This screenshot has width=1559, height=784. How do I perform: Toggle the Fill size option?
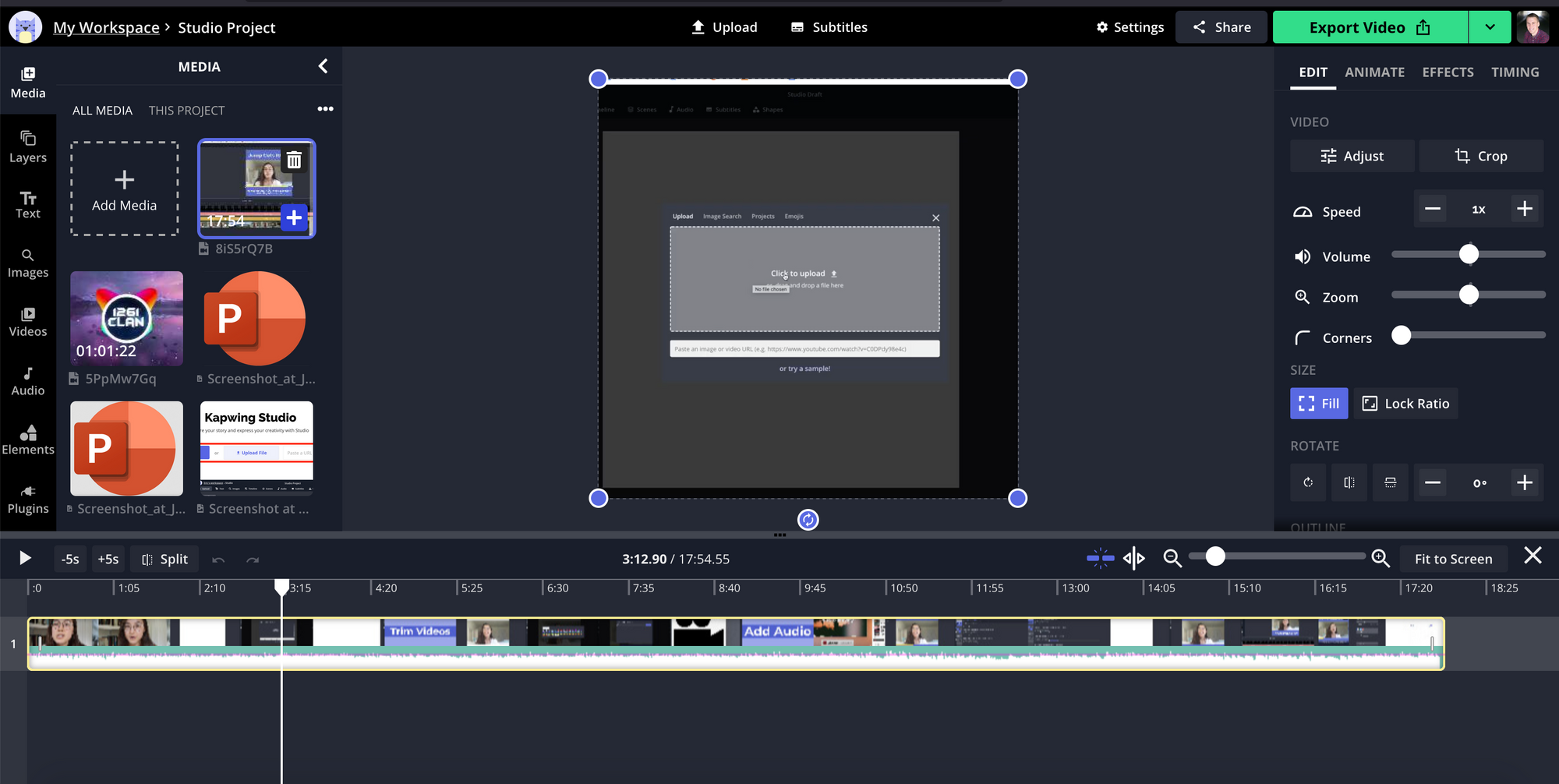click(1319, 404)
